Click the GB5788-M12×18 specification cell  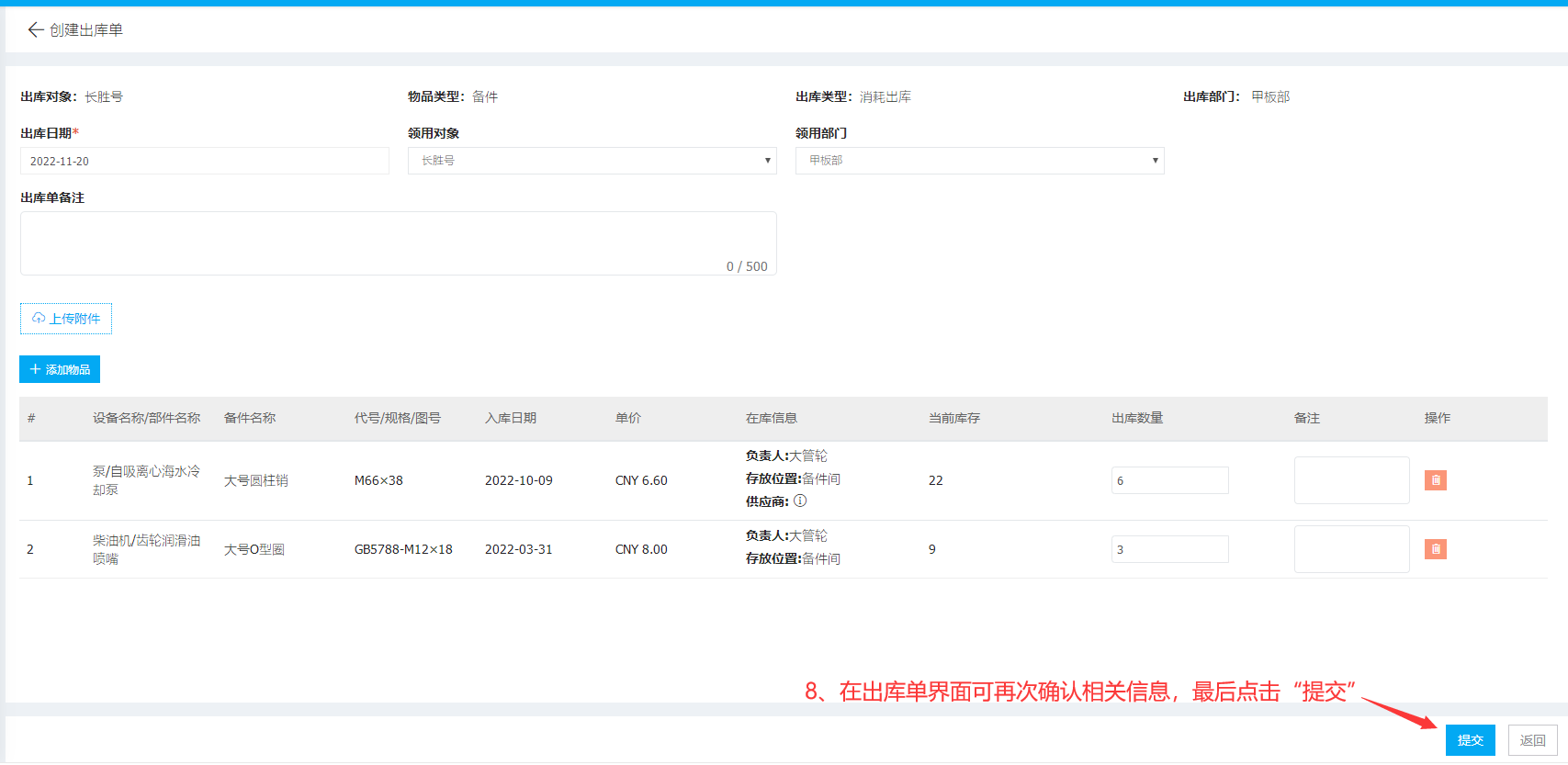(x=403, y=549)
